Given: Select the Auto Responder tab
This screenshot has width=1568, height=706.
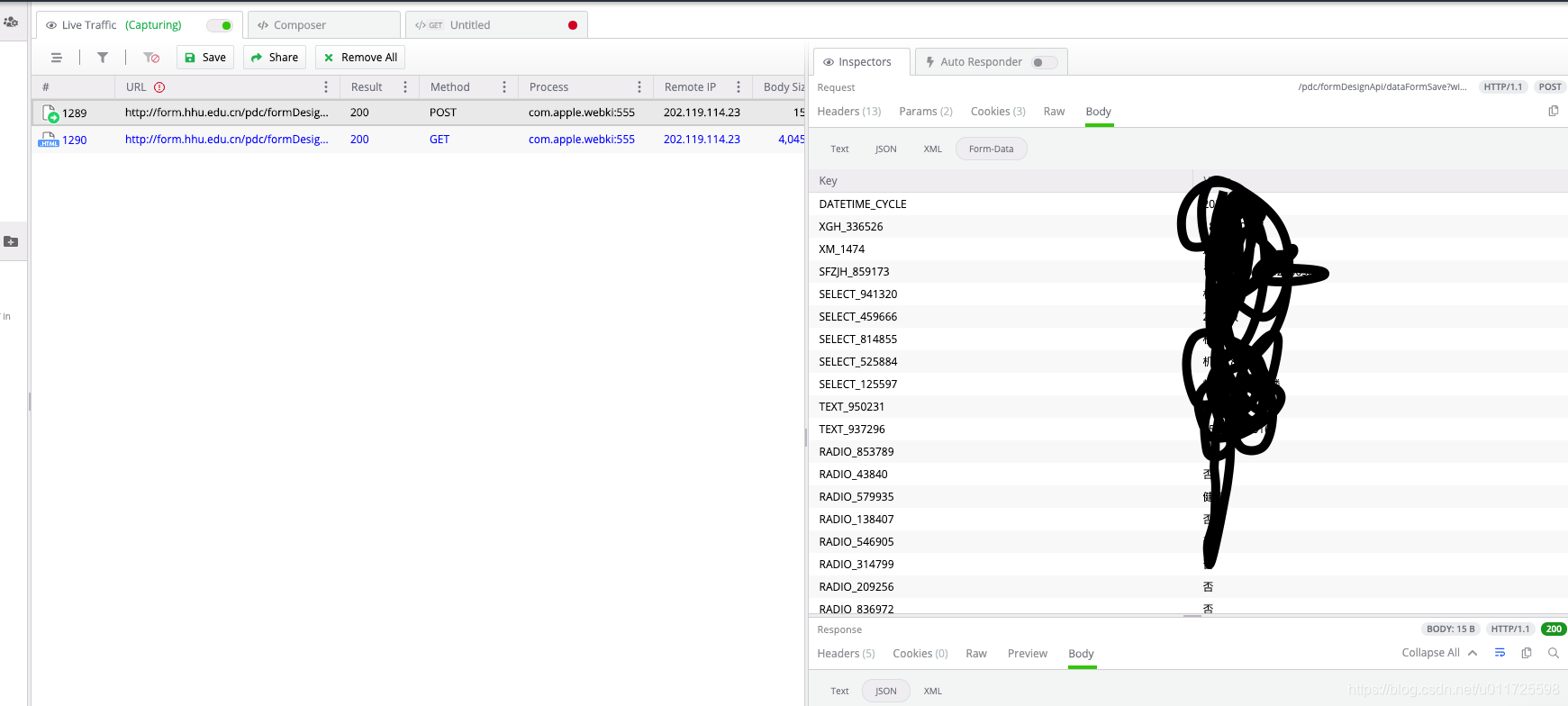Looking at the screenshot, I should tap(992, 62).
